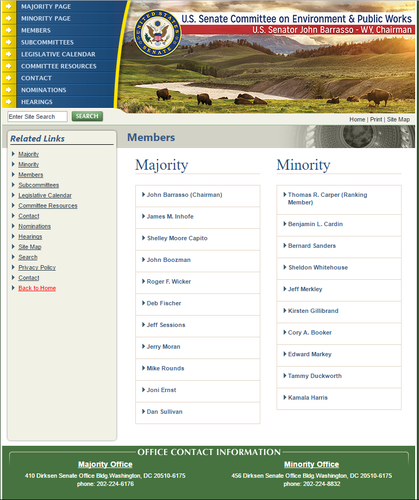Click the yellow arrow icon next to Hearings
This screenshot has width=419, height=500.
9,102
